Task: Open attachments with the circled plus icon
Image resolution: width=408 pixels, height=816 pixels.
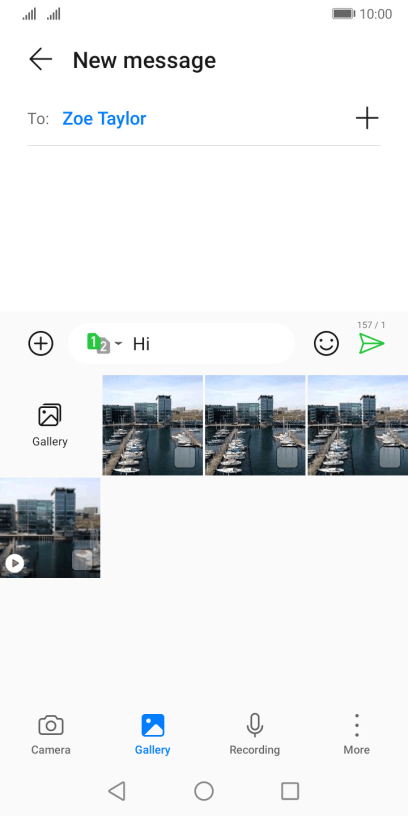Action: 41,343
